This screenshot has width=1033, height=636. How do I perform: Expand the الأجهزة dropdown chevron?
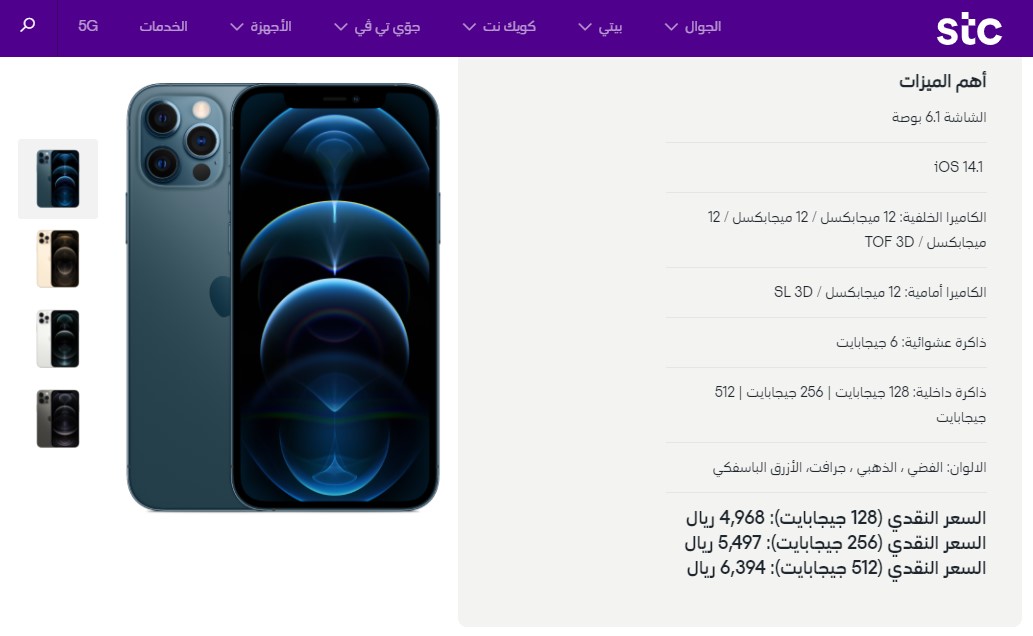(x=237, y=27)
